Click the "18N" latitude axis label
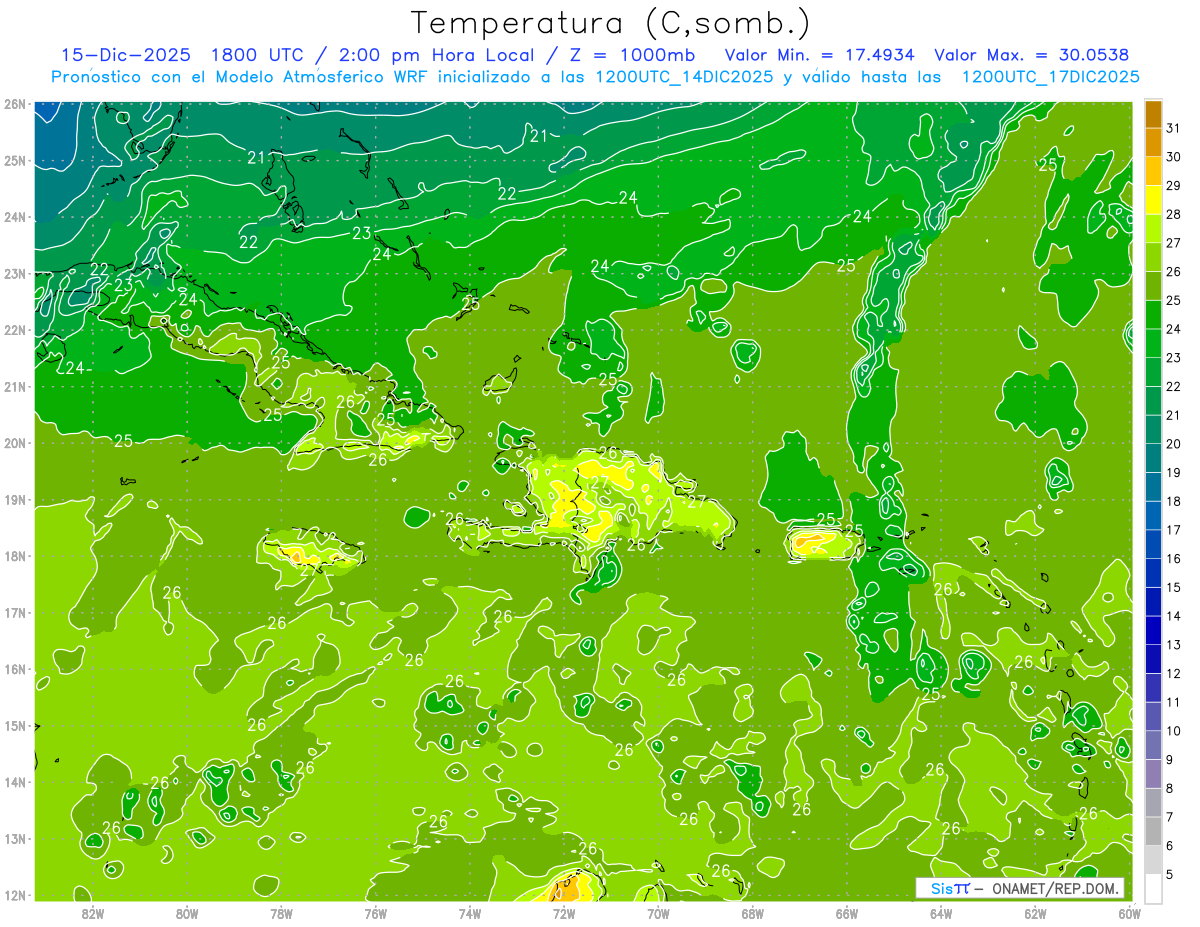Image resolution: width=1200 pixels, height=927 pixels. pyautogui.click(x=14, y=556)
